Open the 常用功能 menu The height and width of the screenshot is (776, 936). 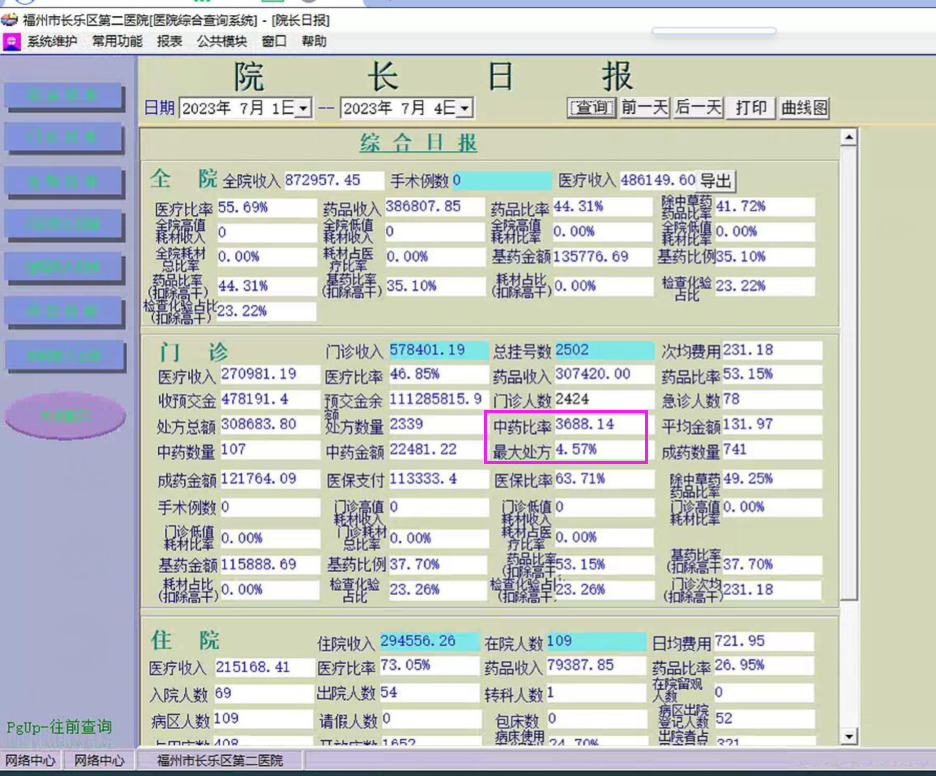click(117, 41)
